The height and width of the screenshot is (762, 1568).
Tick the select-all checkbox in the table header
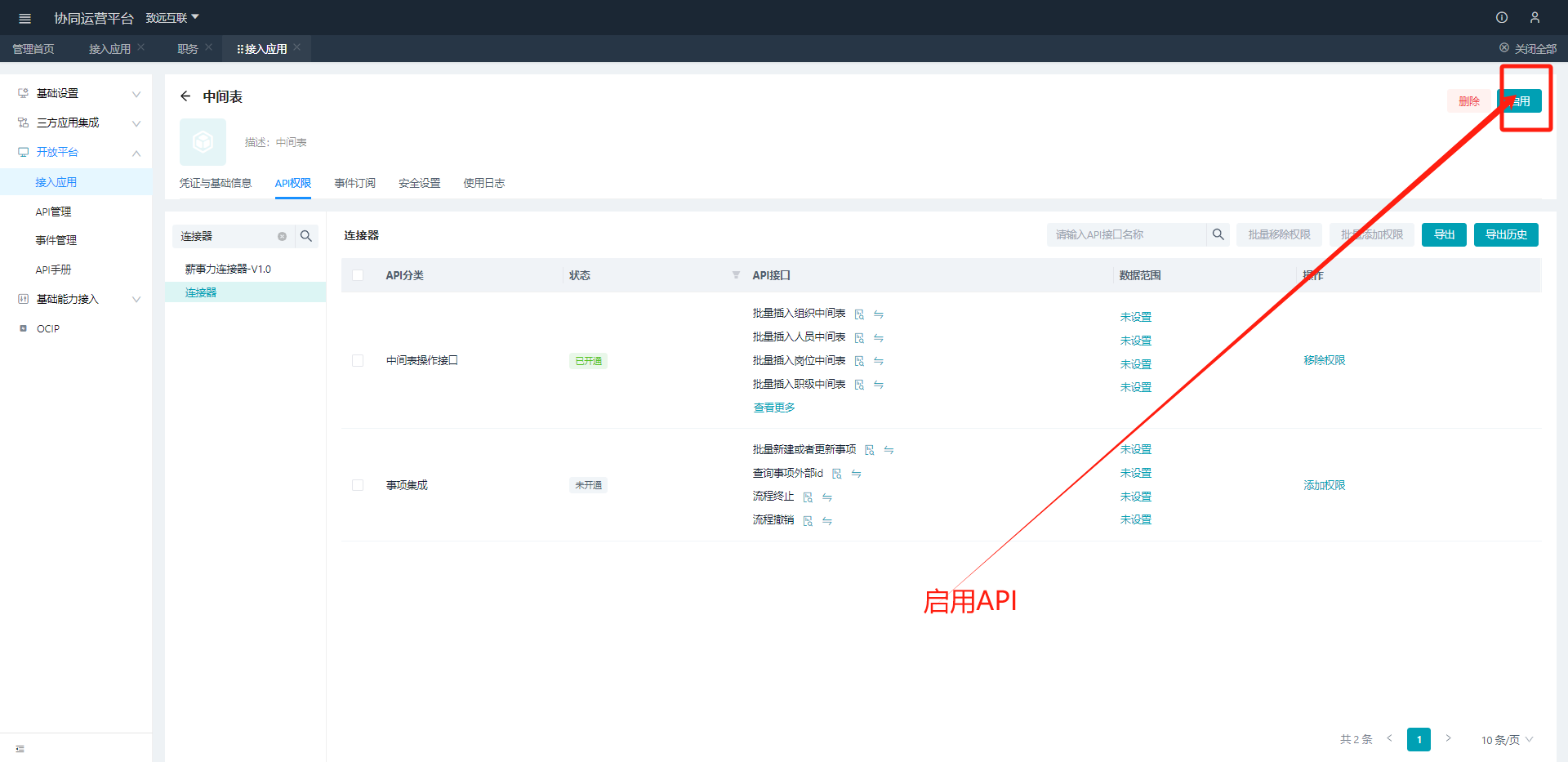pyautogui.click(x=358, y=275)
